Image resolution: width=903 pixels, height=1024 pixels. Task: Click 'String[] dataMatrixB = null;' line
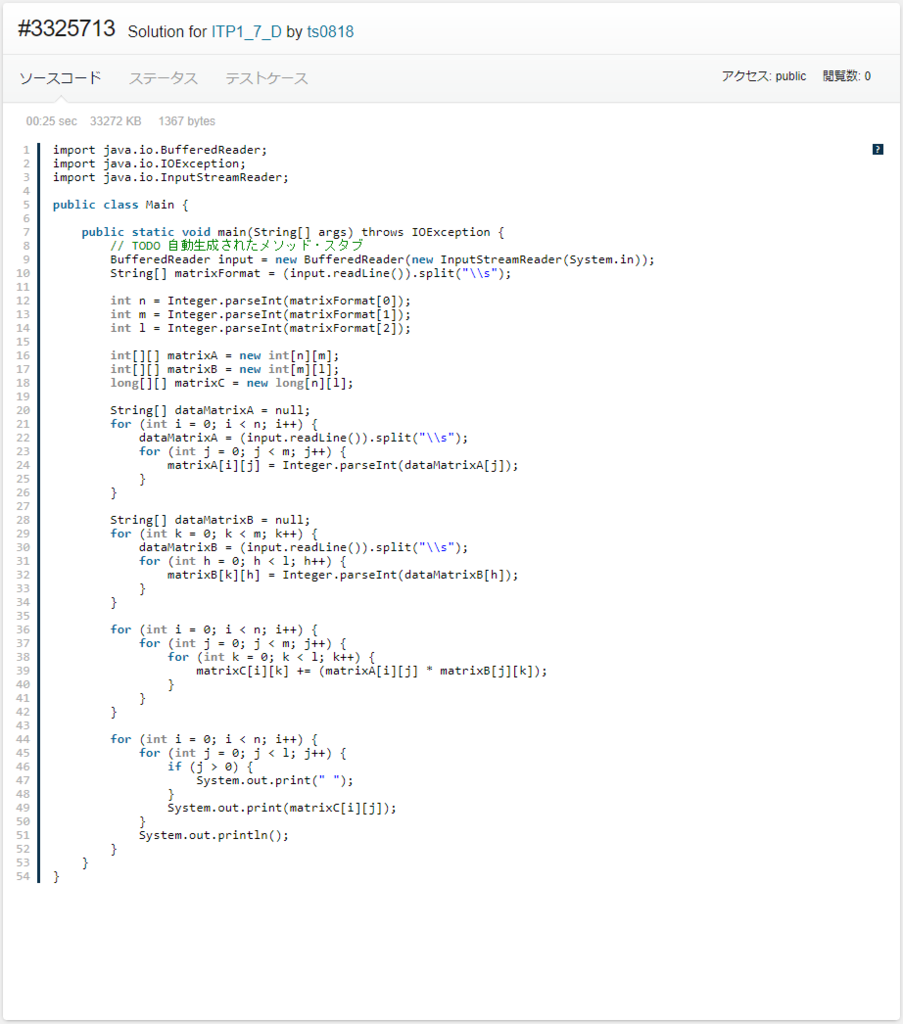210,520
